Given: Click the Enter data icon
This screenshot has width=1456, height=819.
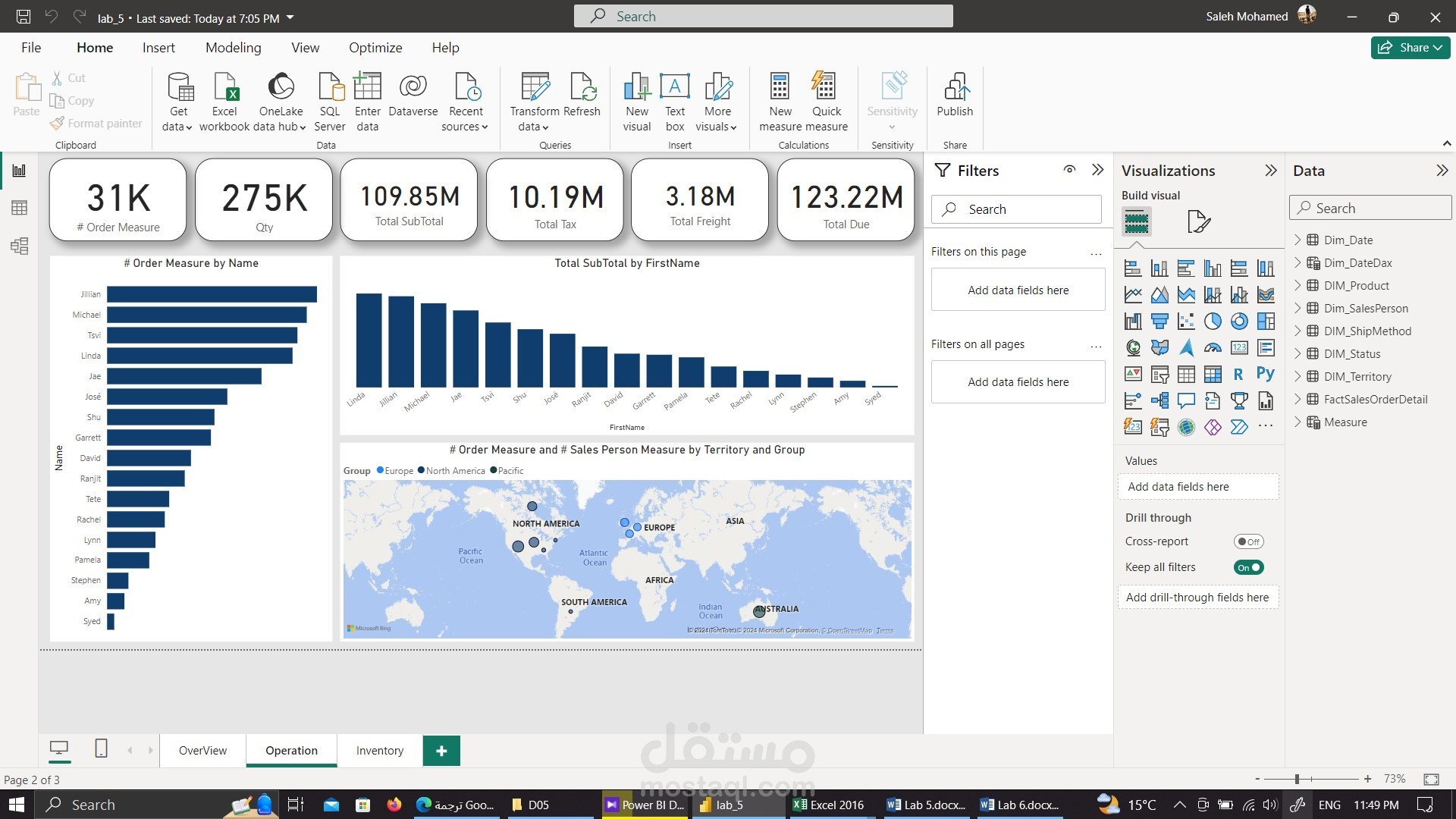Looking at the screenshot, I should (368, 87).
